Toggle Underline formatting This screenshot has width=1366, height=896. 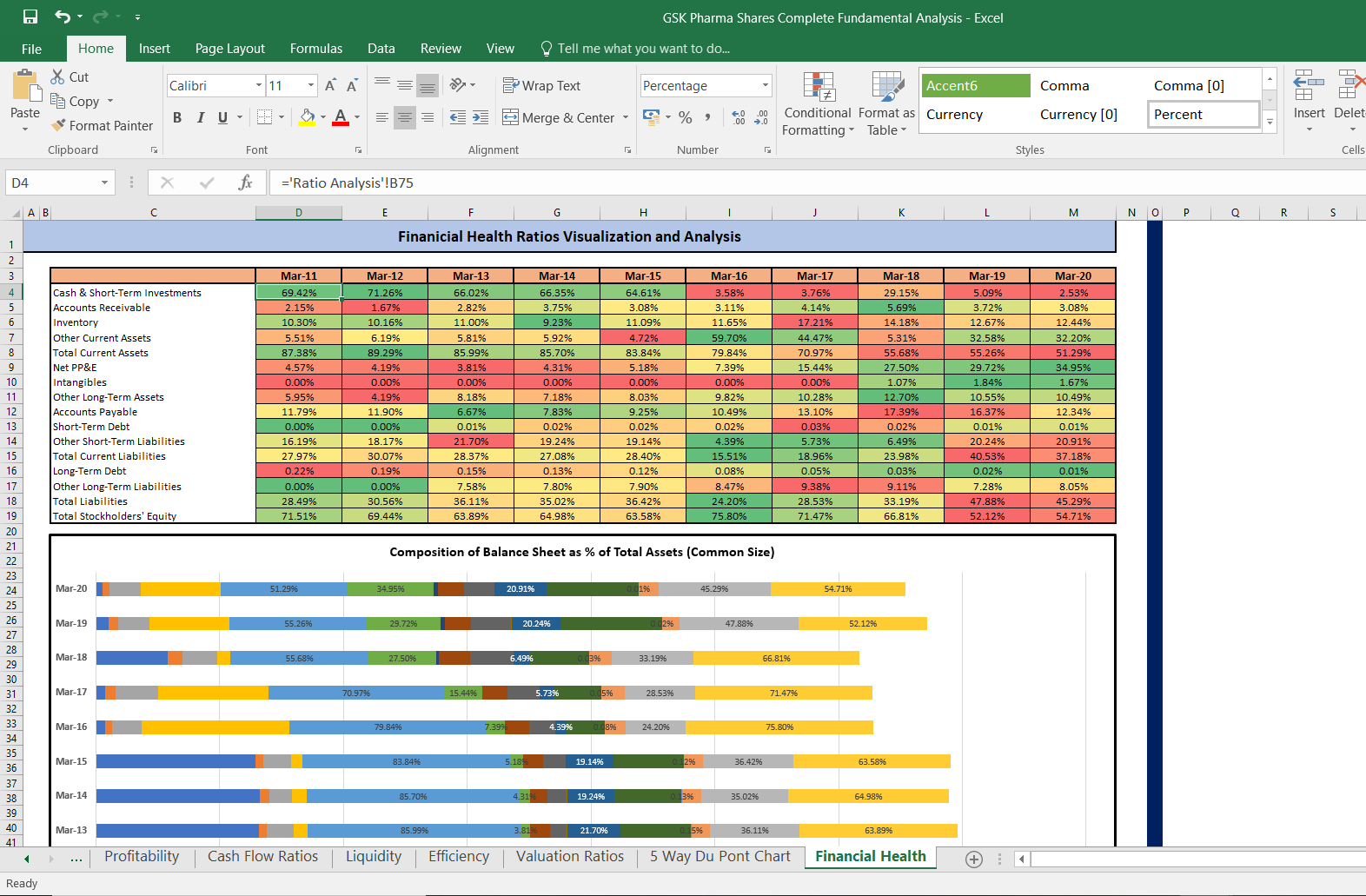click(223, 117)
